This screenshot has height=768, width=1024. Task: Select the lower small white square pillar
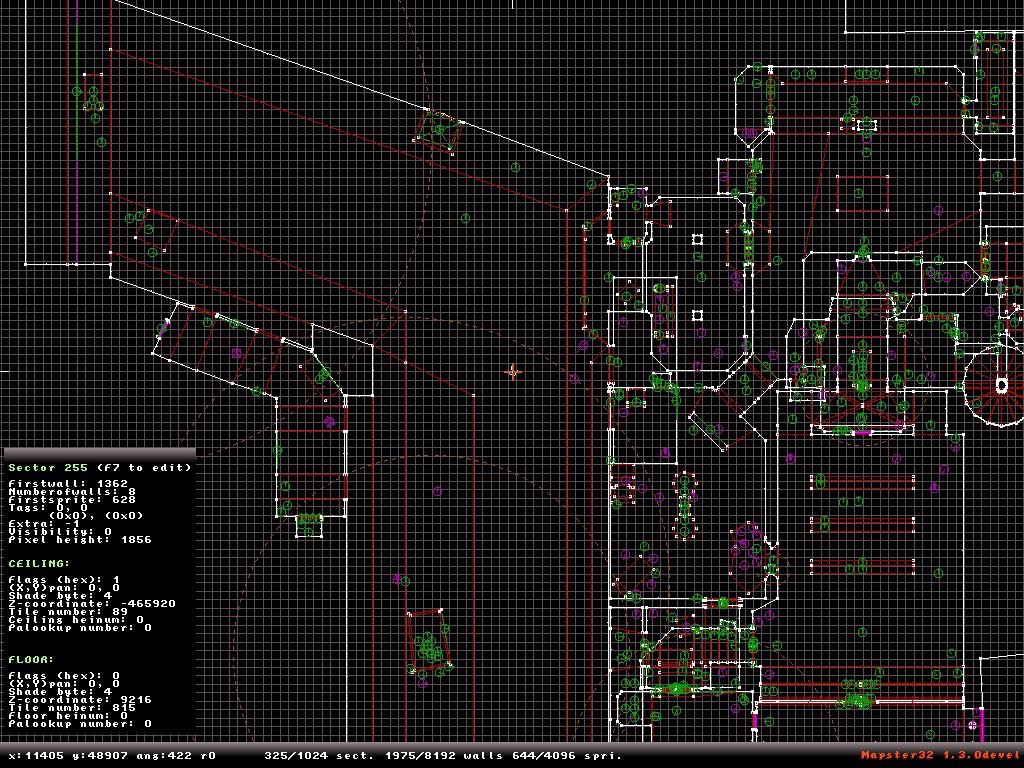coord(697,316)
